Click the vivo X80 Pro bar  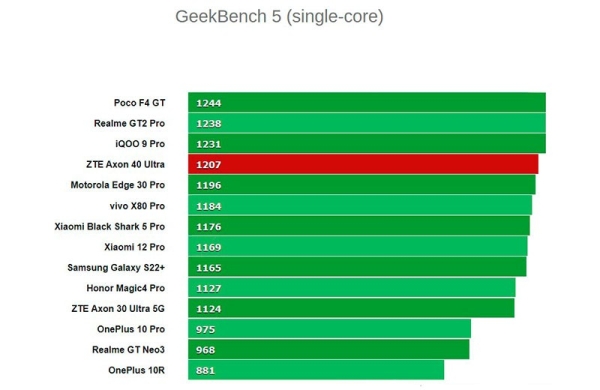click(360, 206)
